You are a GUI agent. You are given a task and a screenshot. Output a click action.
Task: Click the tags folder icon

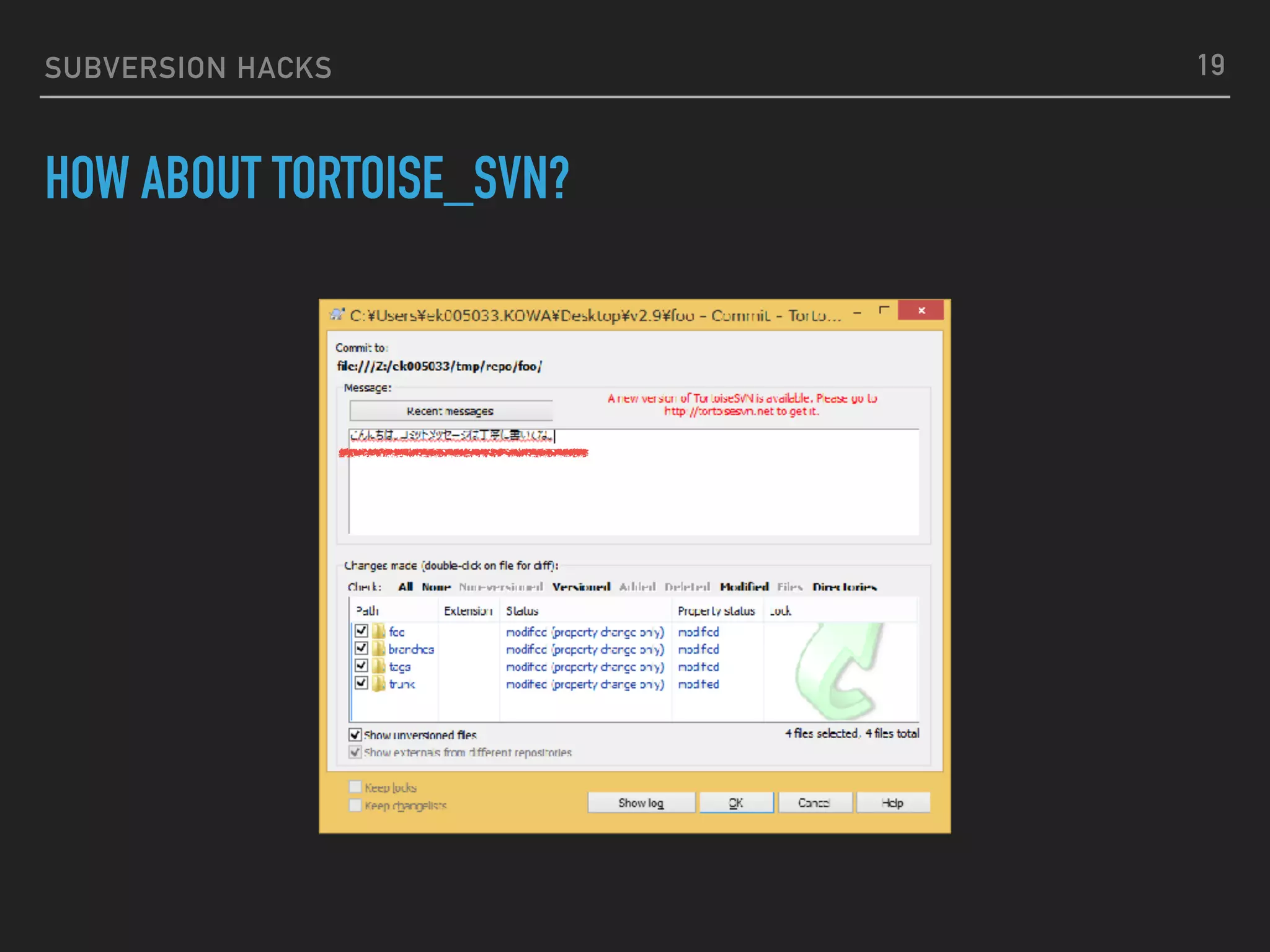pos(379,666)
